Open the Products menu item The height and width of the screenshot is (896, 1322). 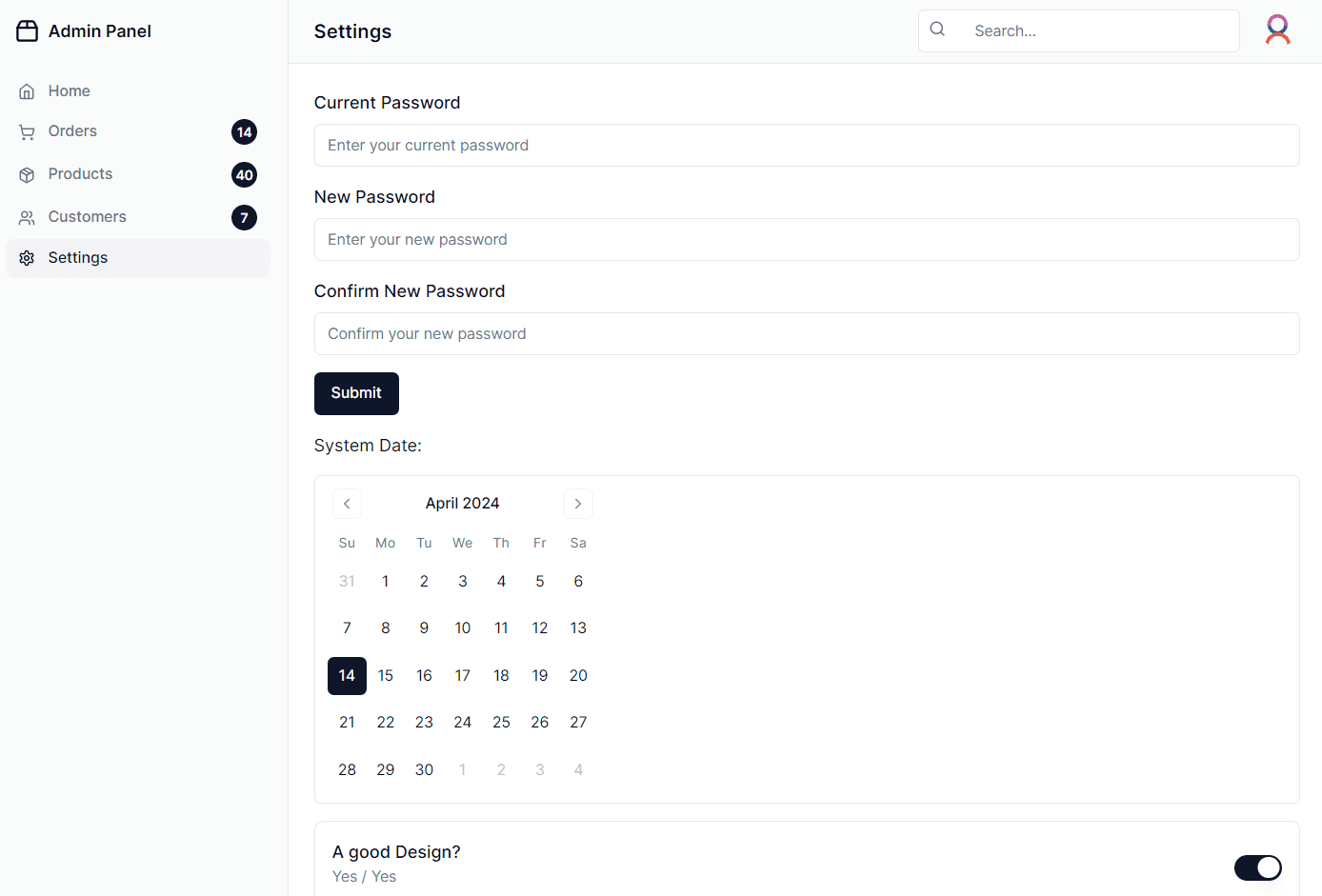(x=138, y=174)
